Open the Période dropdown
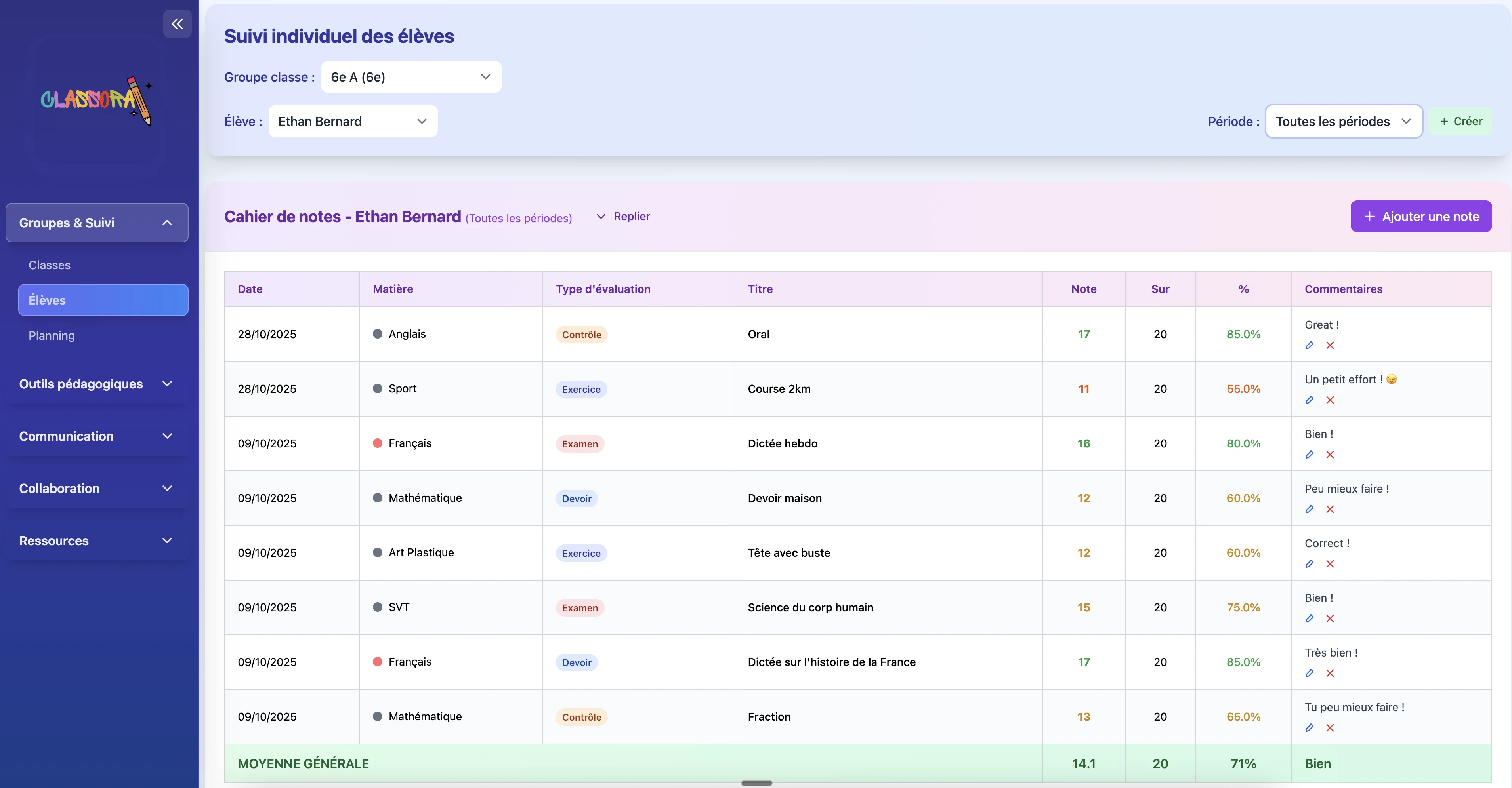The height and width of the screenshot is (788, 1512). coord(1343,122)
